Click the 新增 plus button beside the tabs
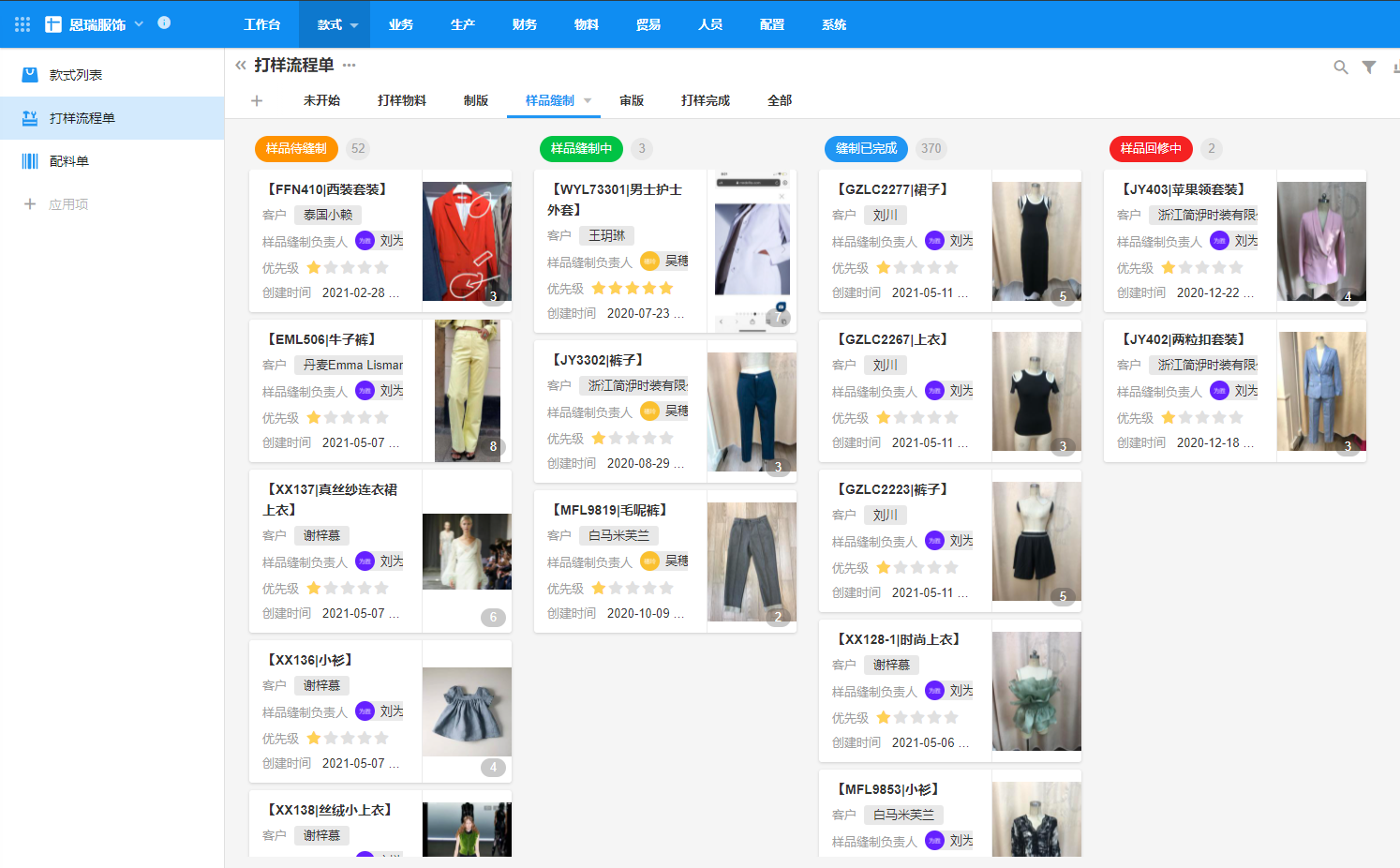This screenshot has height=868, width=1400. click(x=256, y=100)
